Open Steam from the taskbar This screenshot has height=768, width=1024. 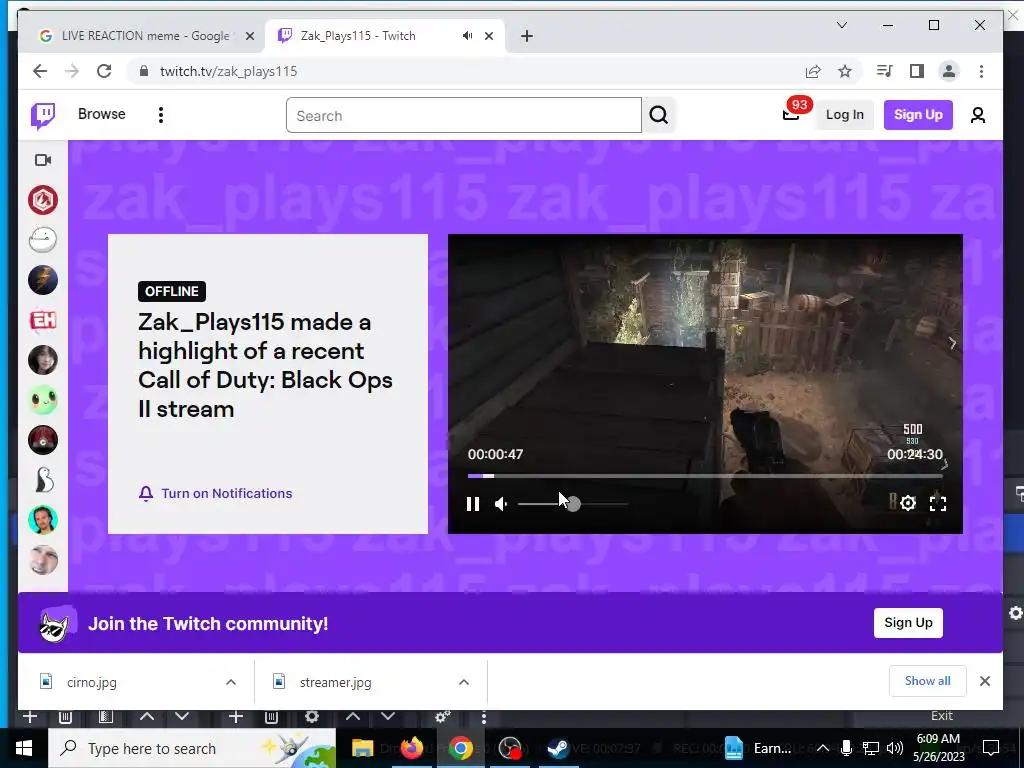[x=558, y=748]
